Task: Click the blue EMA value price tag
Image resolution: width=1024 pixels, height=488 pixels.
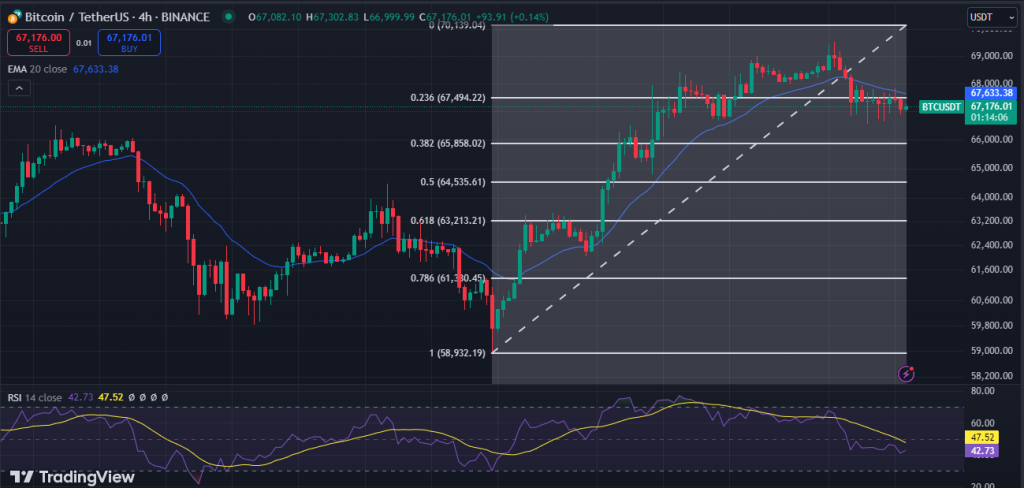Action: [x=991, y=93]
